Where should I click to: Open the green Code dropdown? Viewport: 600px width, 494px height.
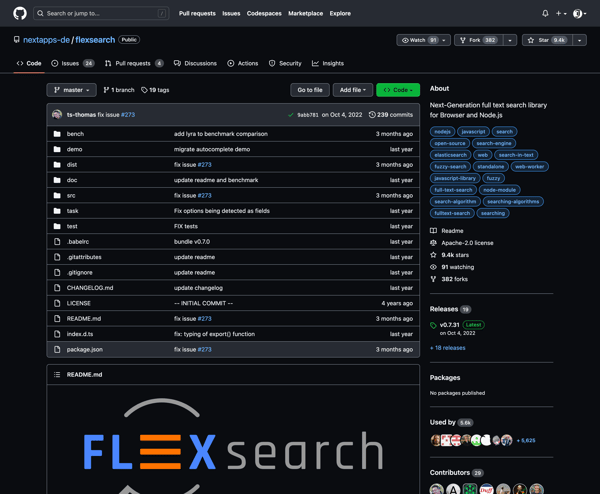click(x=398, y=90)
